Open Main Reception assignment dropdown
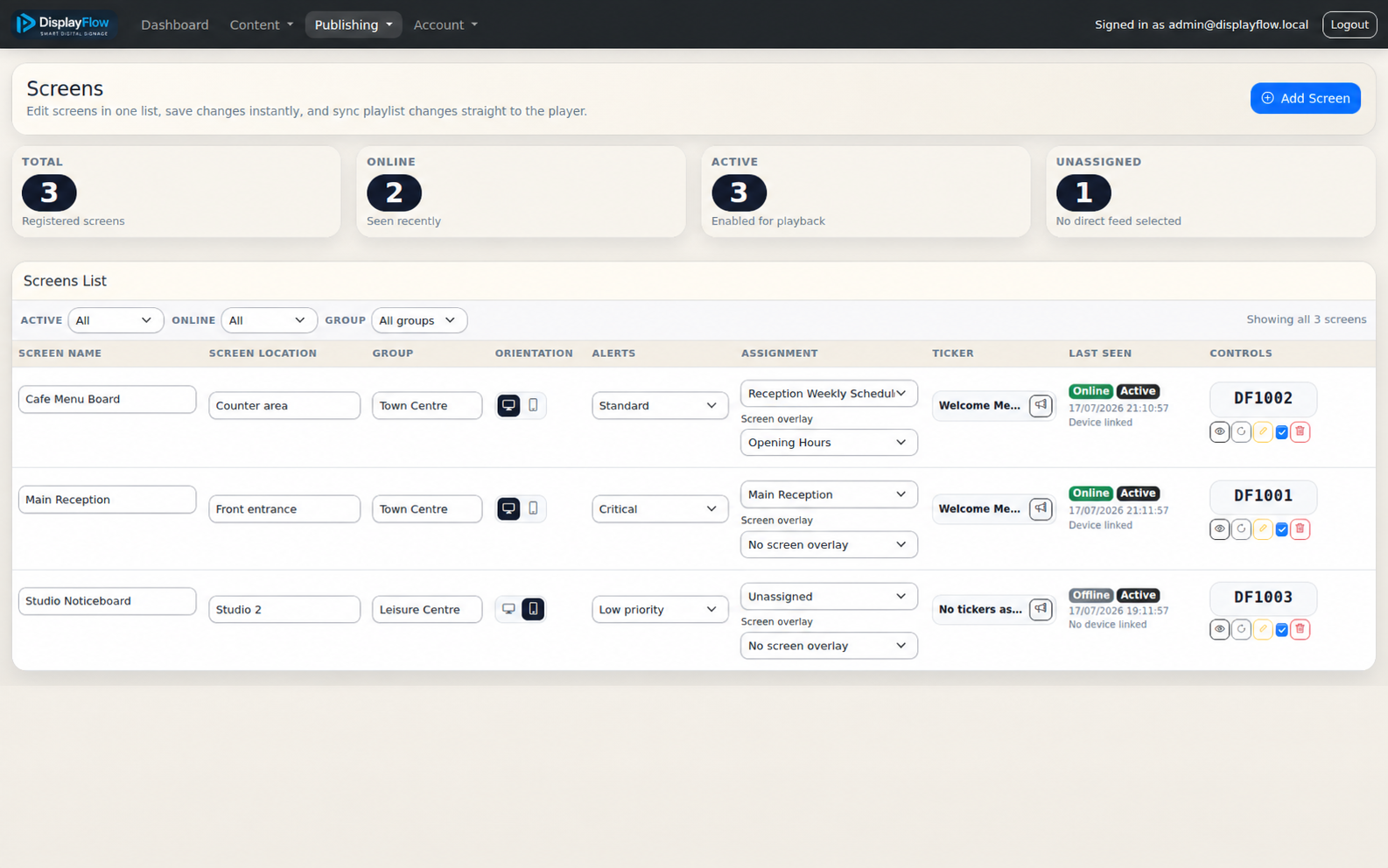 coord(829,494)
